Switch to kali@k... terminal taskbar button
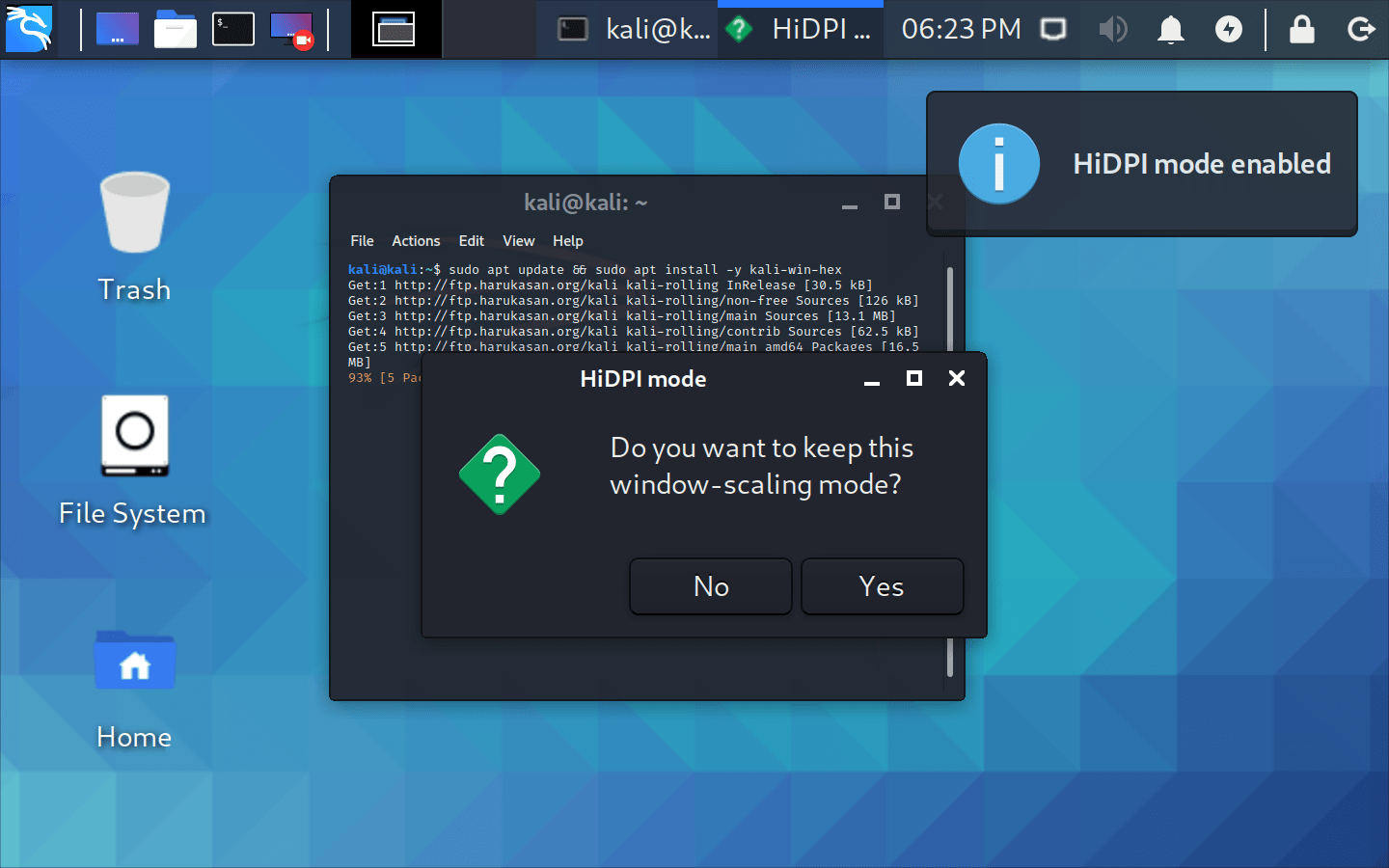The height and width of the screenshot is (868, 1389). (x=634, y=29)
